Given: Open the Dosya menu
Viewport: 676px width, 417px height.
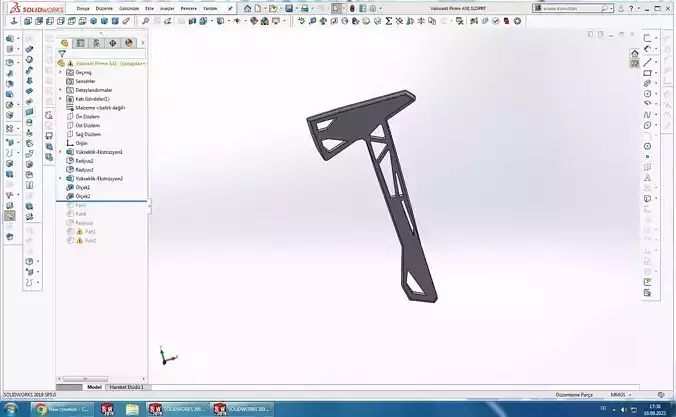Looking at the screenshot, I should pos(83,8).
